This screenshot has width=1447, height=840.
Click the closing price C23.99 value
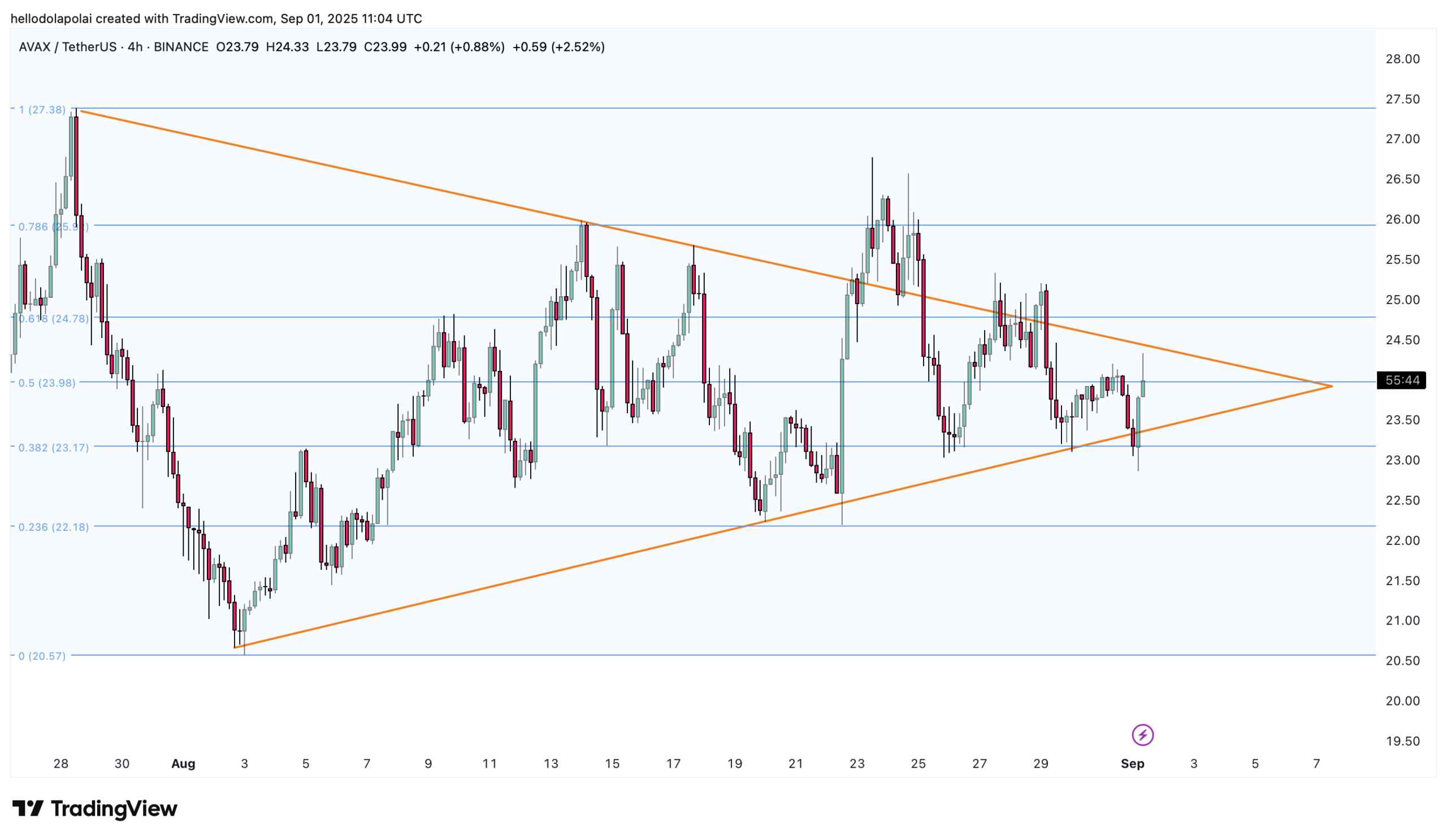(385, 47)
